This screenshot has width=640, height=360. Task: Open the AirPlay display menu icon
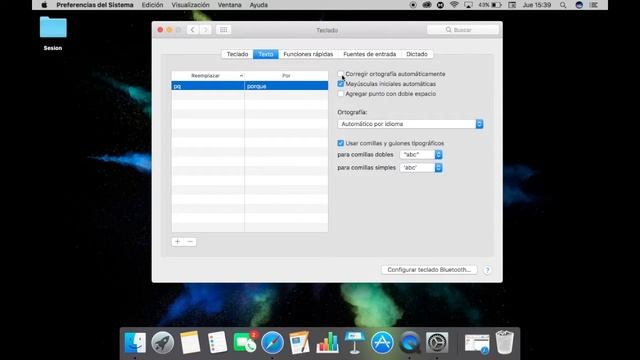point(469,5)
